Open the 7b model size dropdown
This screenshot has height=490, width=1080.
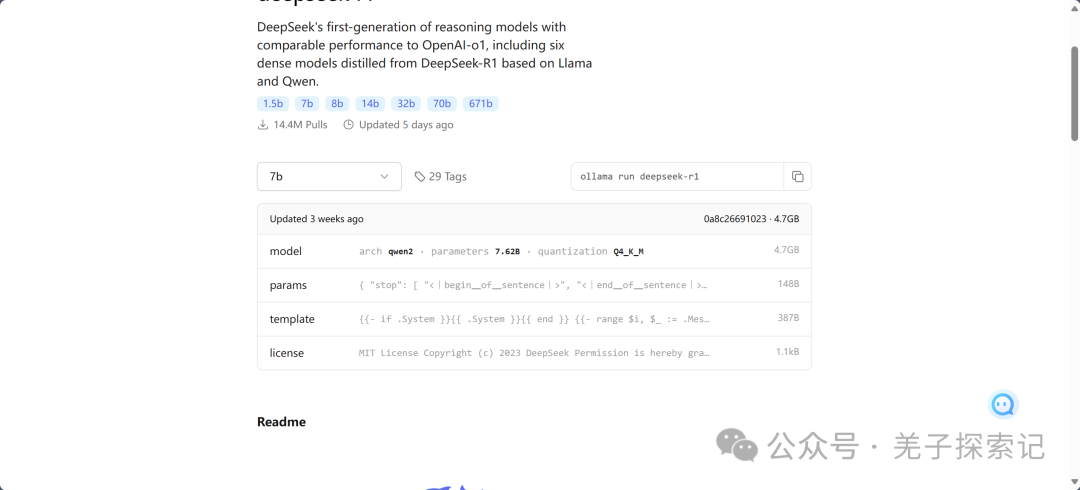(x=329, y=176)
